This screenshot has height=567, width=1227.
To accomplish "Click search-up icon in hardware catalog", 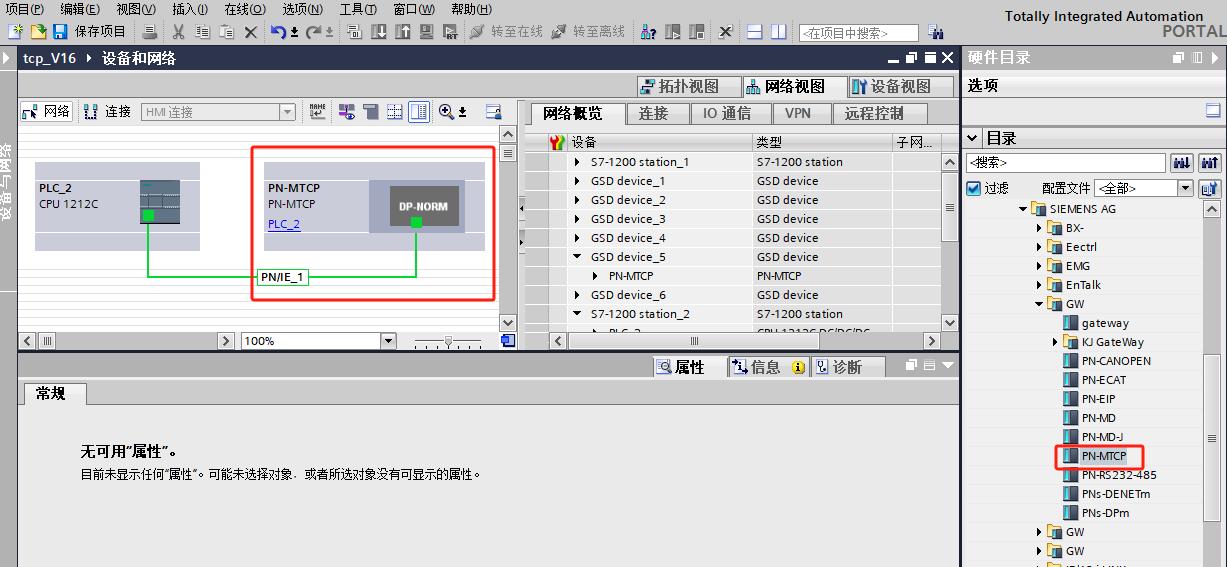I will 1209,163.
